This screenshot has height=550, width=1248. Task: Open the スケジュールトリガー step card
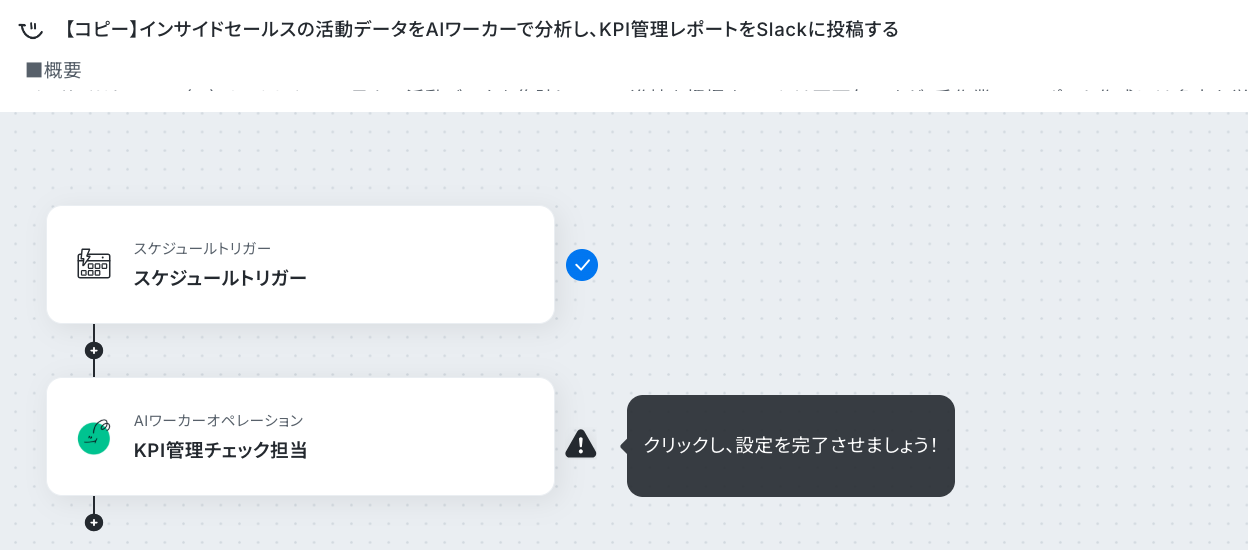pos(300,264)
